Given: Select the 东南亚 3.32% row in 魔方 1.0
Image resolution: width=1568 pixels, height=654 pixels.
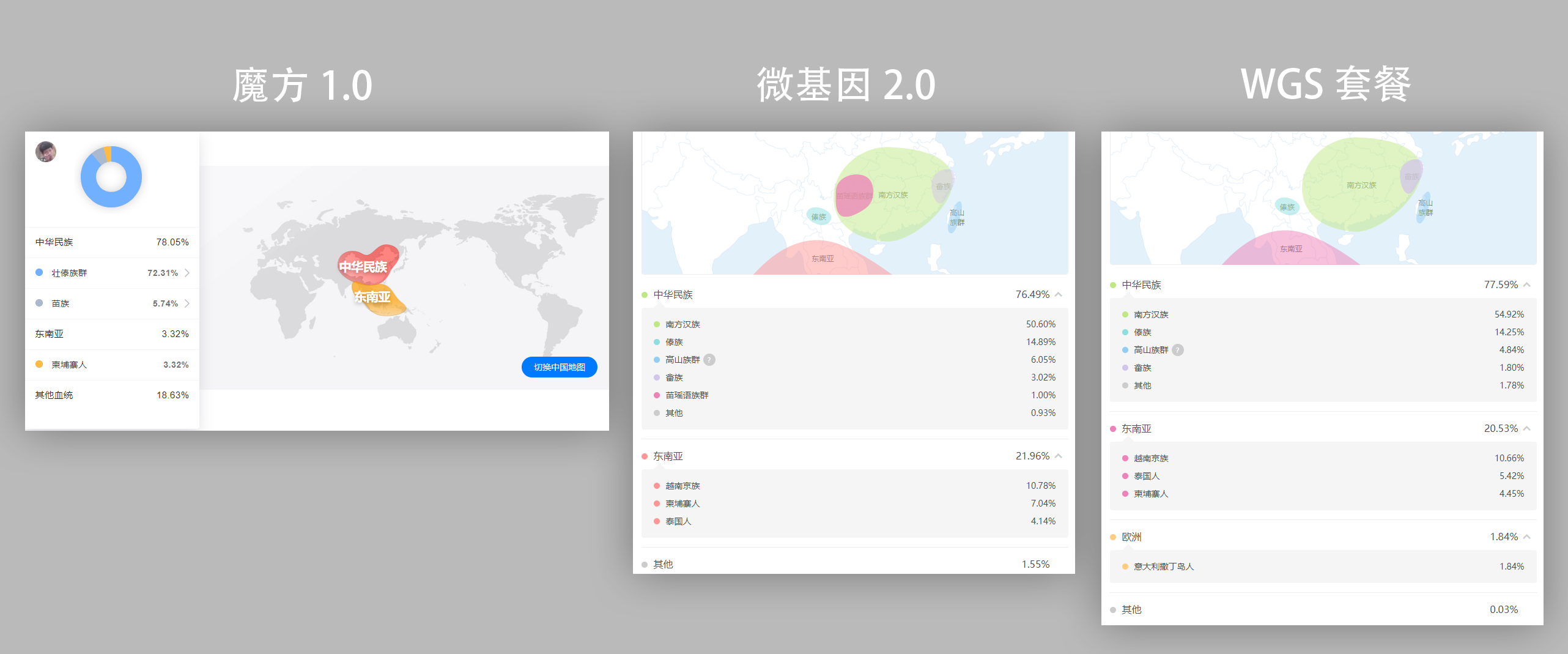Looking at the screenshot, I should (x=112, y=334).
